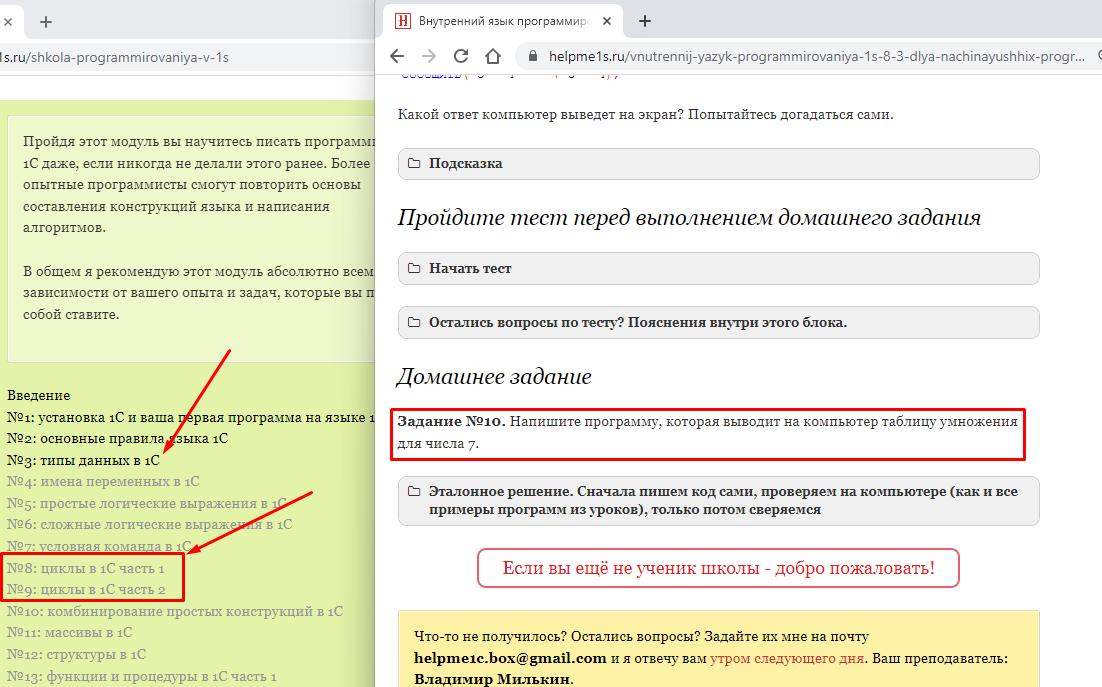
Task: Click folder icon next to 'Подсказка'
Action: point(415,163)
